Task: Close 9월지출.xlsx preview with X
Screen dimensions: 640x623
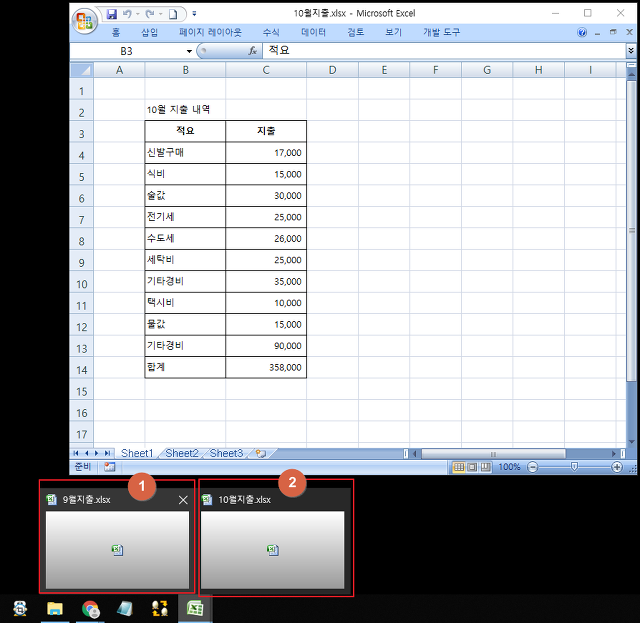Action: [x=183, y=500]
